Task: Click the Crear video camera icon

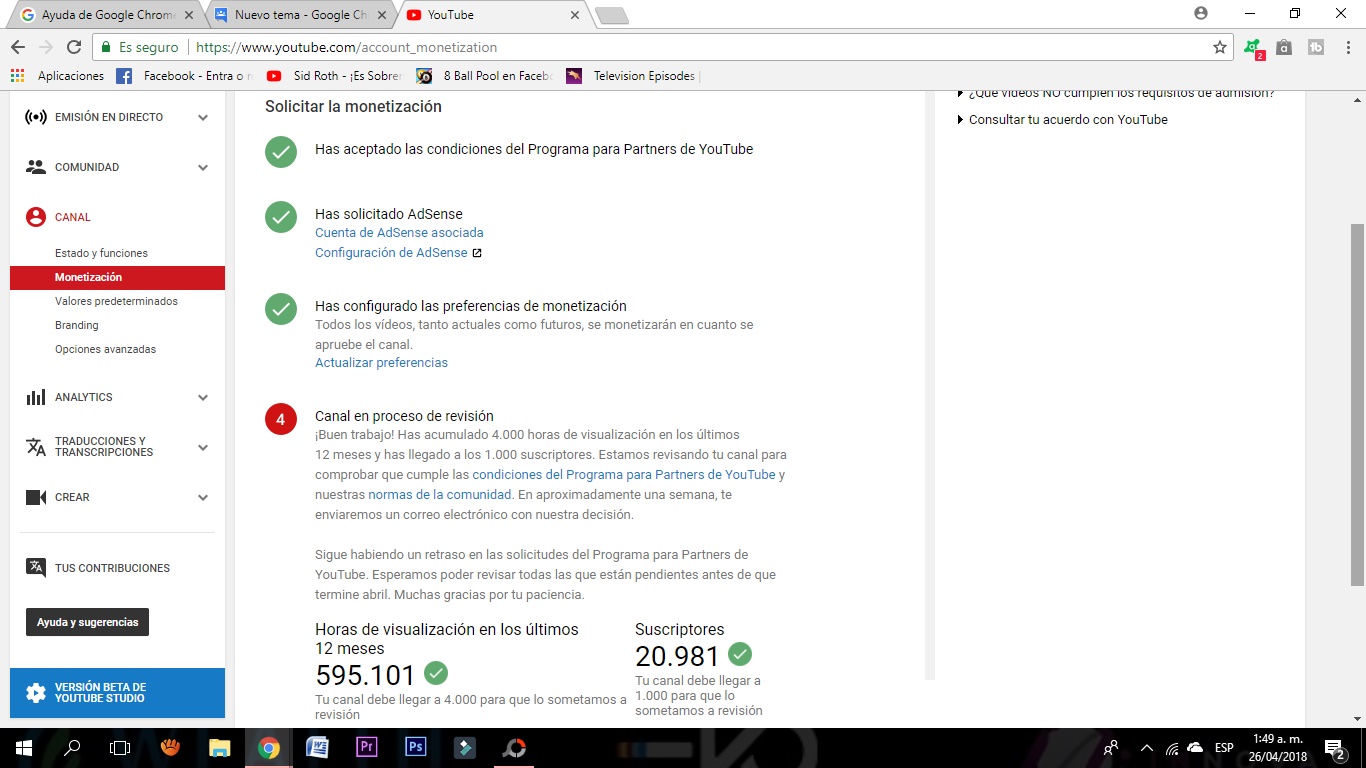Action: (36, 497)
